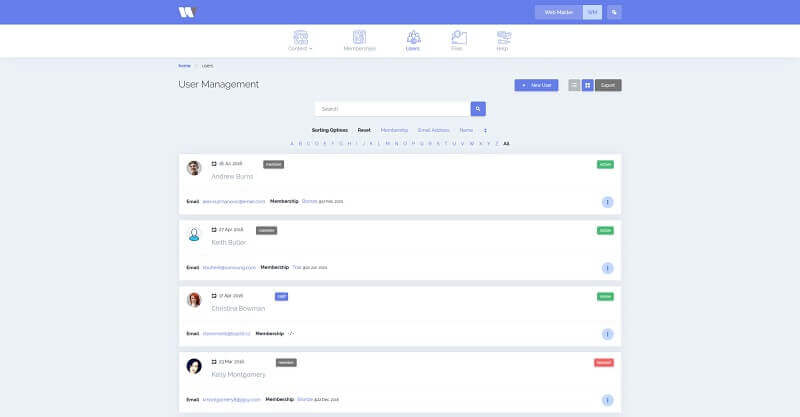Click red status badge on Kelly Montgomery card
Screen dimensions: 800x417
pyautogui.click(x=604, y=363)
